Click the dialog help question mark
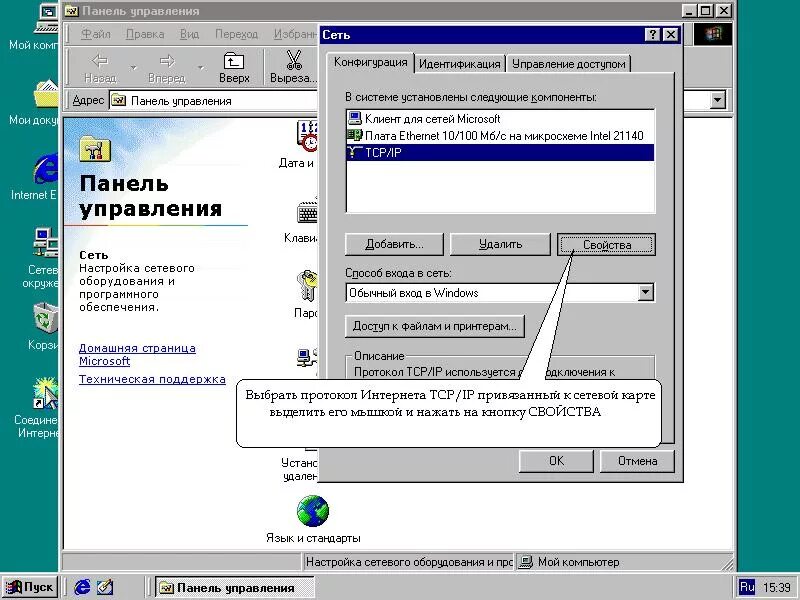This screenshot has height=600, width=800. tap(655, 33)
